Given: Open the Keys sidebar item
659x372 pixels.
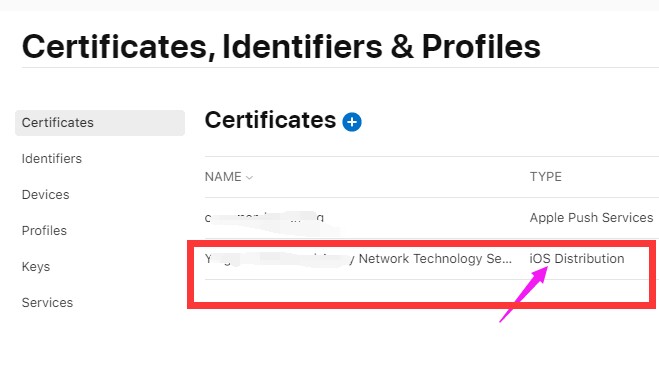Looking at the screenshot, I should point(36,266).
